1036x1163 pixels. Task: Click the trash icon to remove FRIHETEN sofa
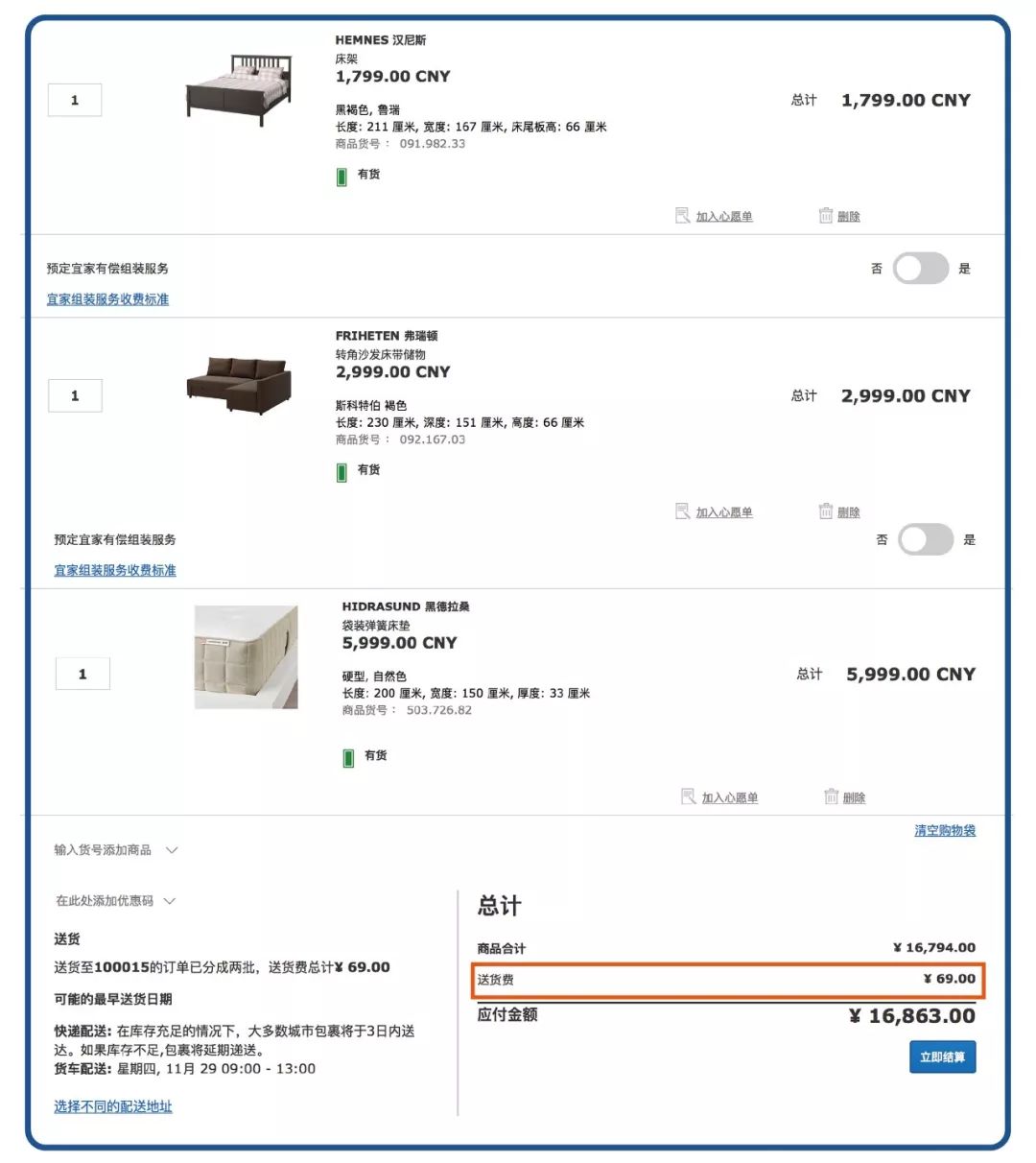tap(827, 511)
